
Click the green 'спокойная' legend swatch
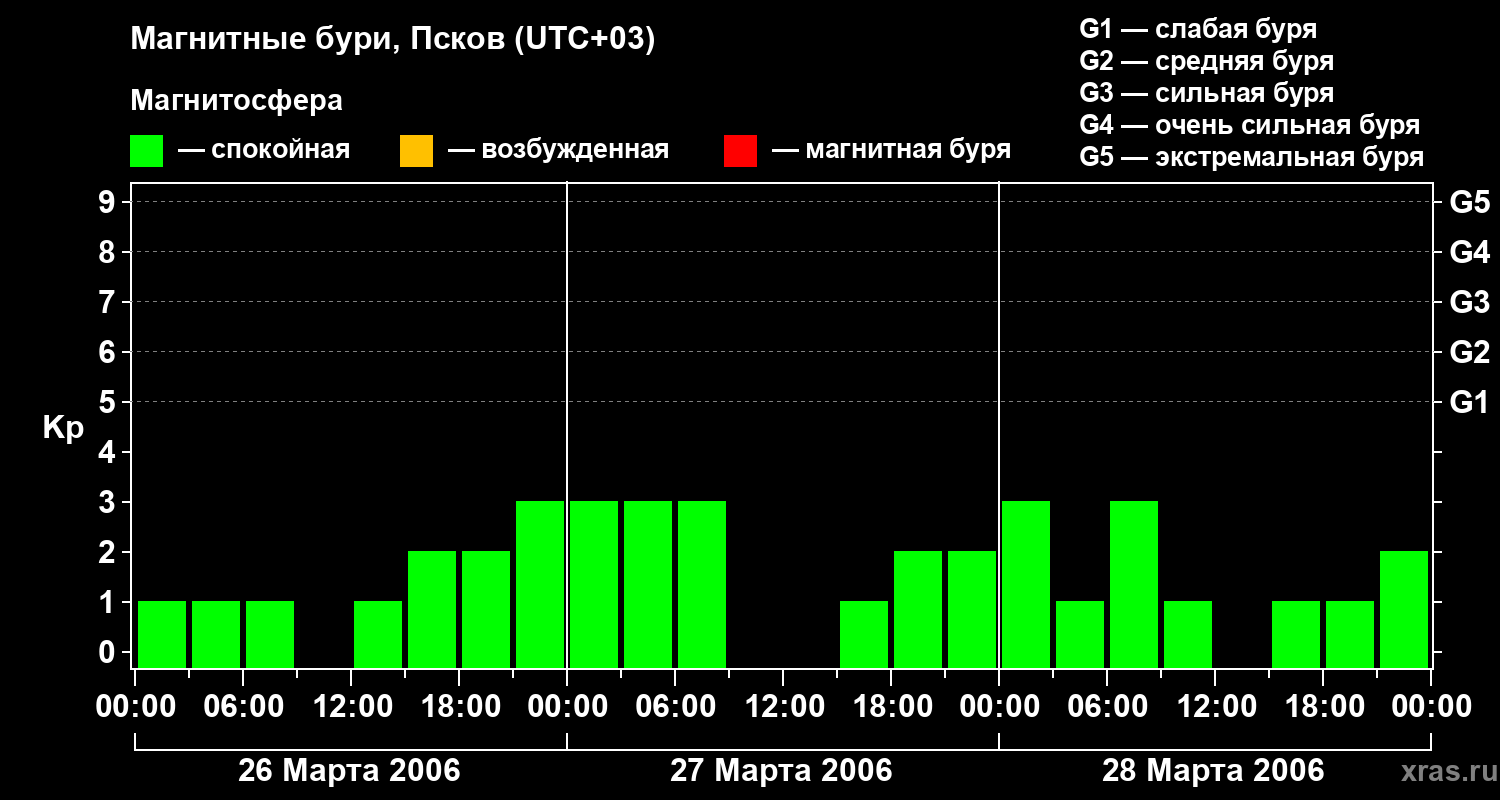[146, 151]
